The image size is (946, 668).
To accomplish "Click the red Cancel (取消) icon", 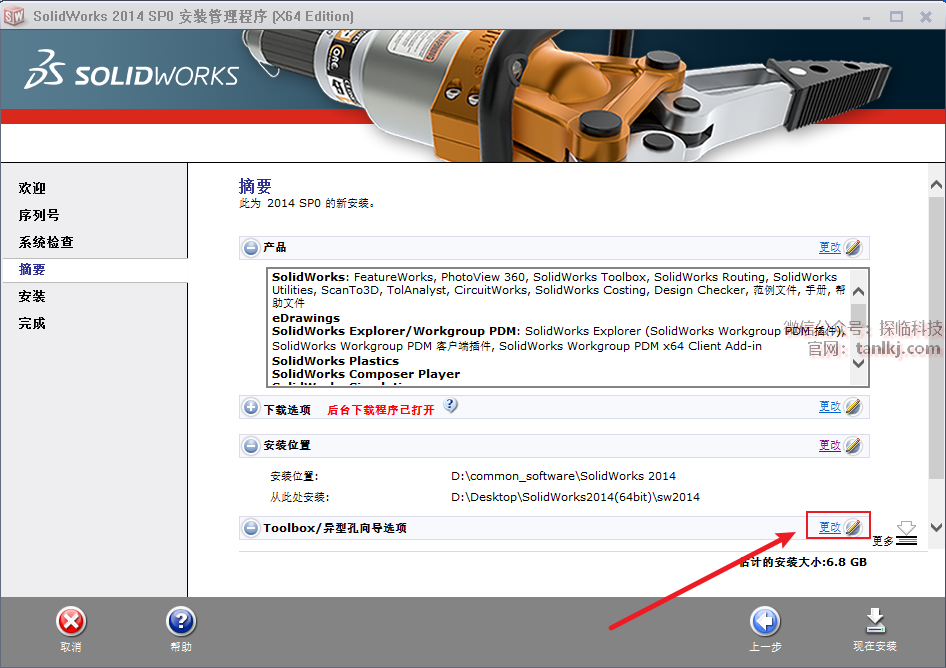I will point(71,622).
